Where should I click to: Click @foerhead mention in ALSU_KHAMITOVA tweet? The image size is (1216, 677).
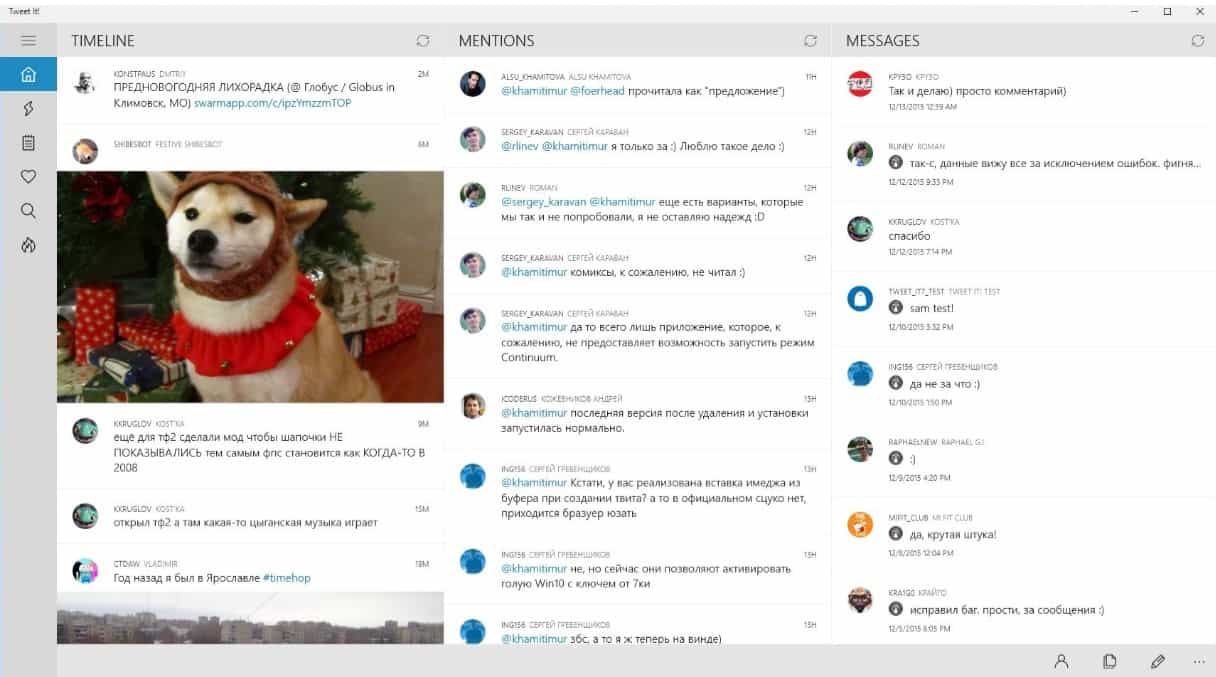pyautogui.click(x=597, y=91)
